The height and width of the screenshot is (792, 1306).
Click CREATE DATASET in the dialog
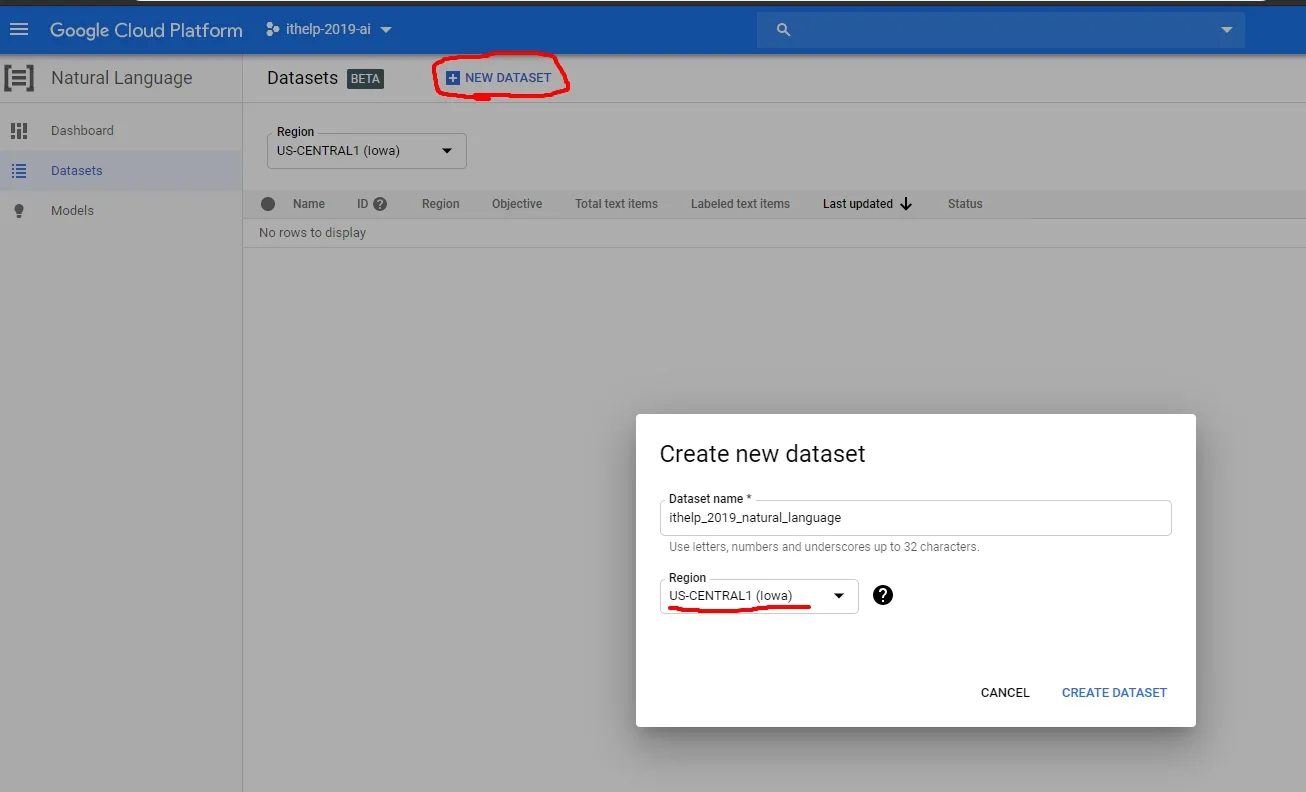click(x=1114, y=693)
